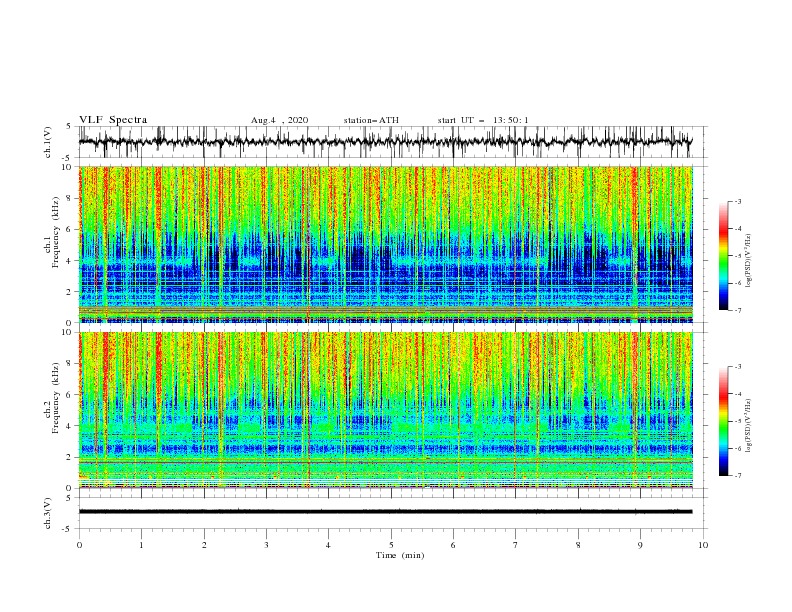
Task: Click inside the ch.1 spectrogram panel
Action: [385, 244]
